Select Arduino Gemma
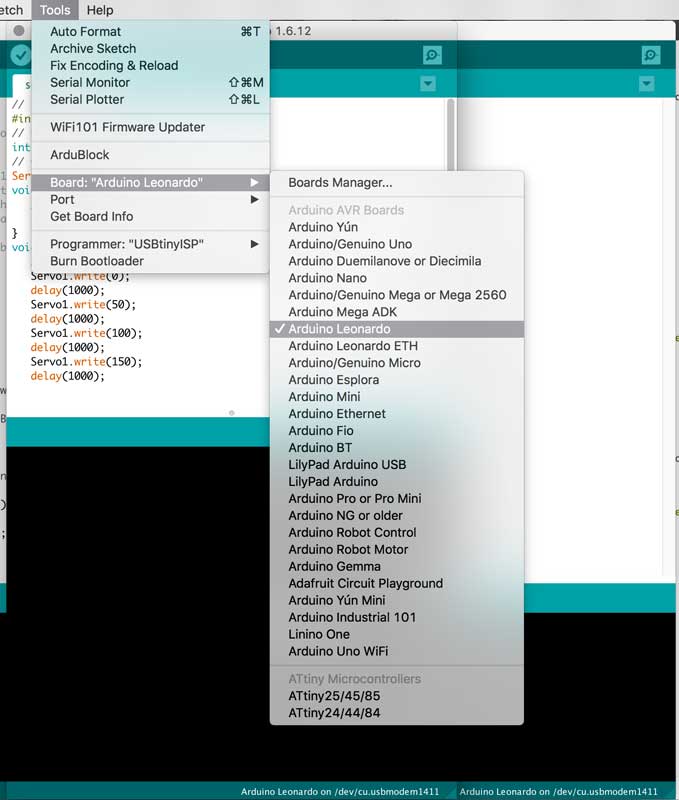 (x=397, y=566)
